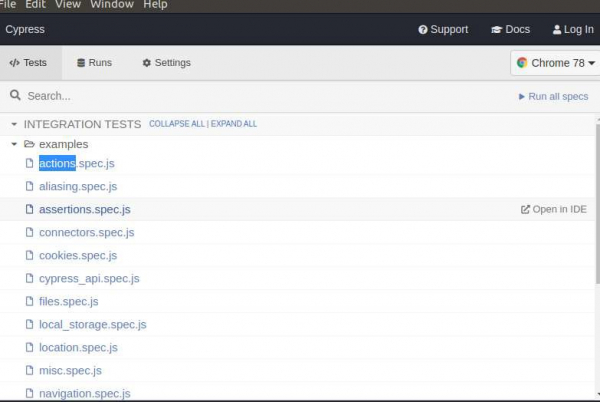Click the file icon beside aliasing.spec.js
This screenshot has height=402, width=600.
29,186
